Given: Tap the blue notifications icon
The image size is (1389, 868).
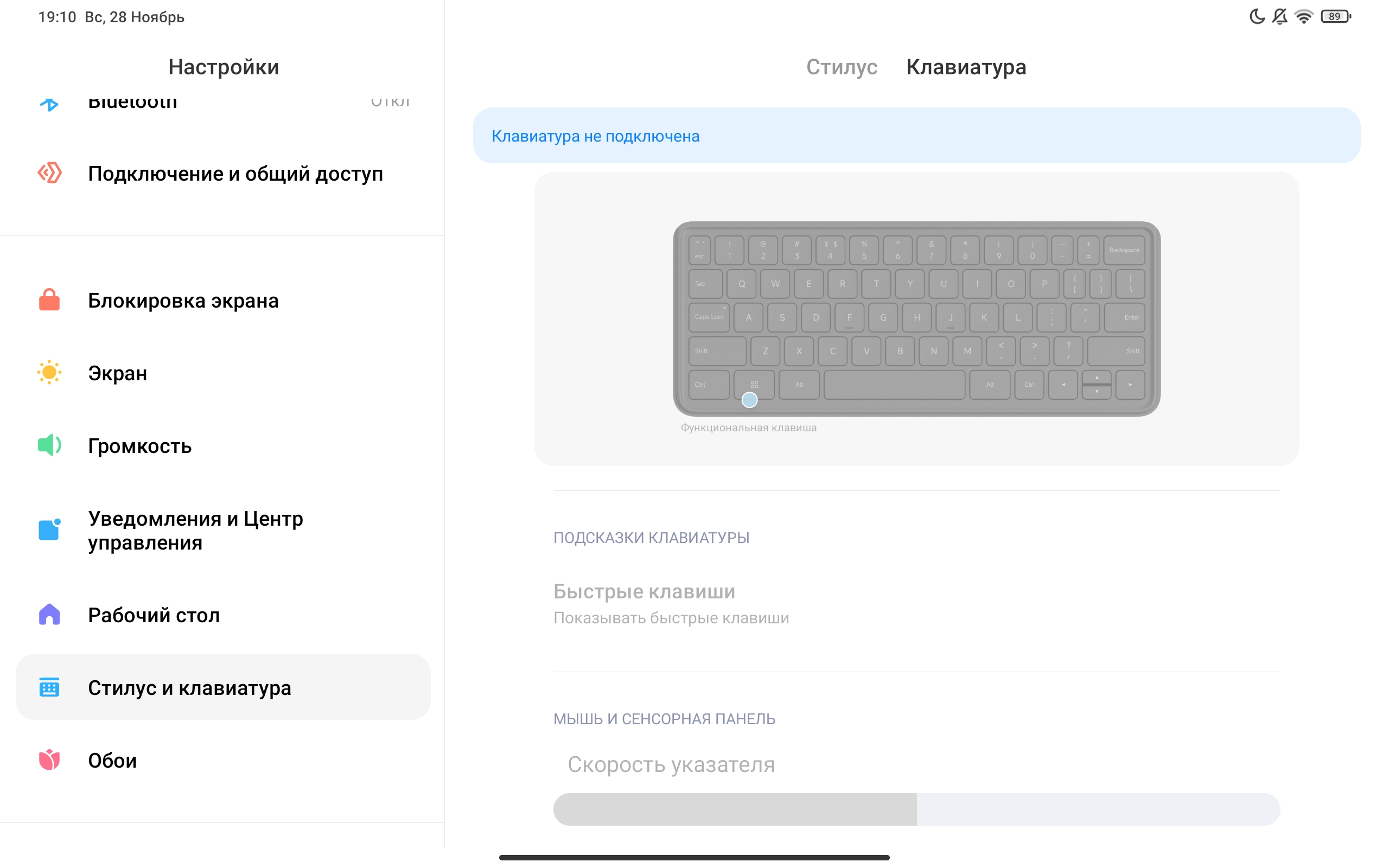Looking at the screenshot, I should click(x=49, y=529).
